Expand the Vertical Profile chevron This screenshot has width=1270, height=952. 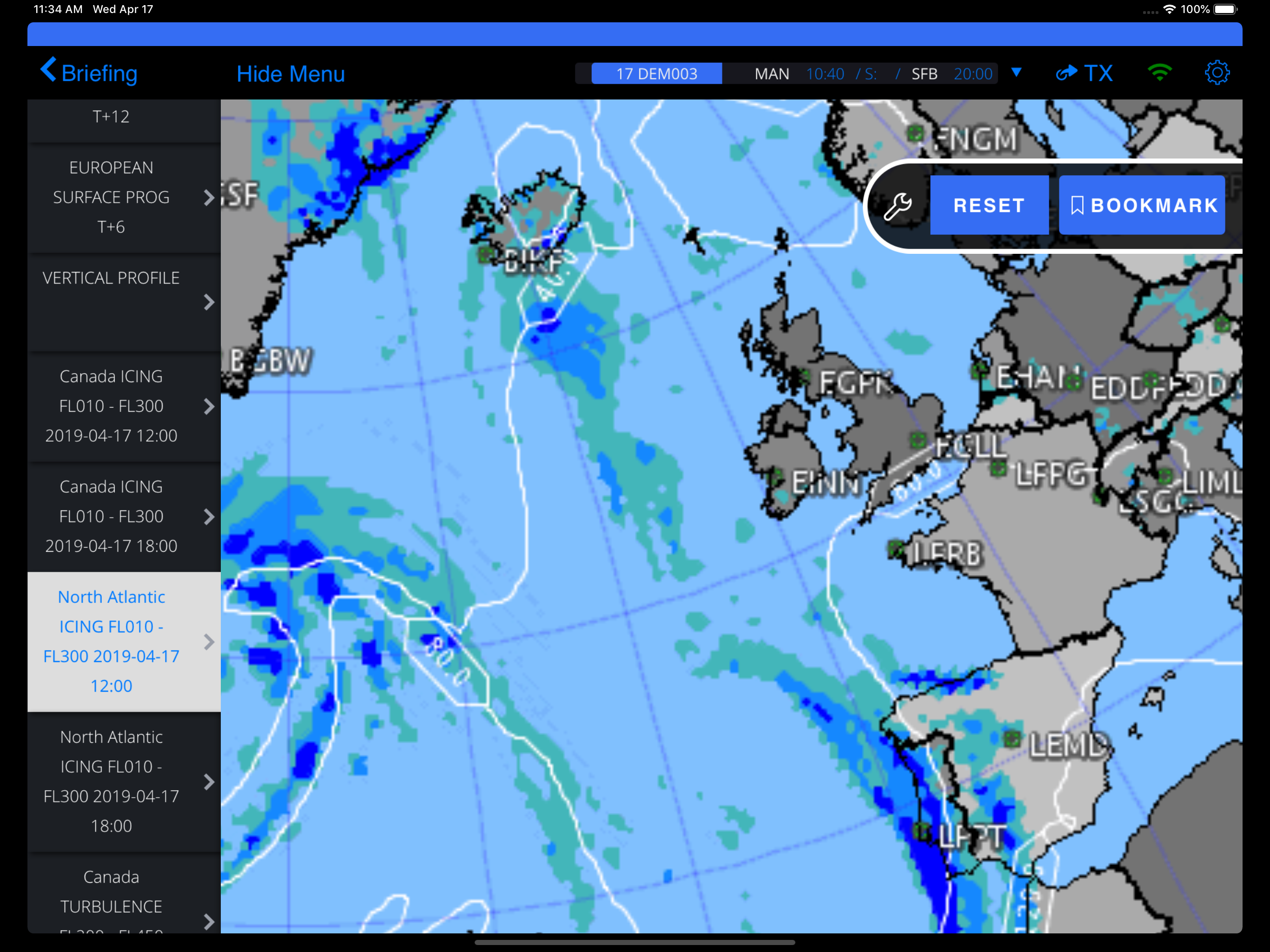209,303
